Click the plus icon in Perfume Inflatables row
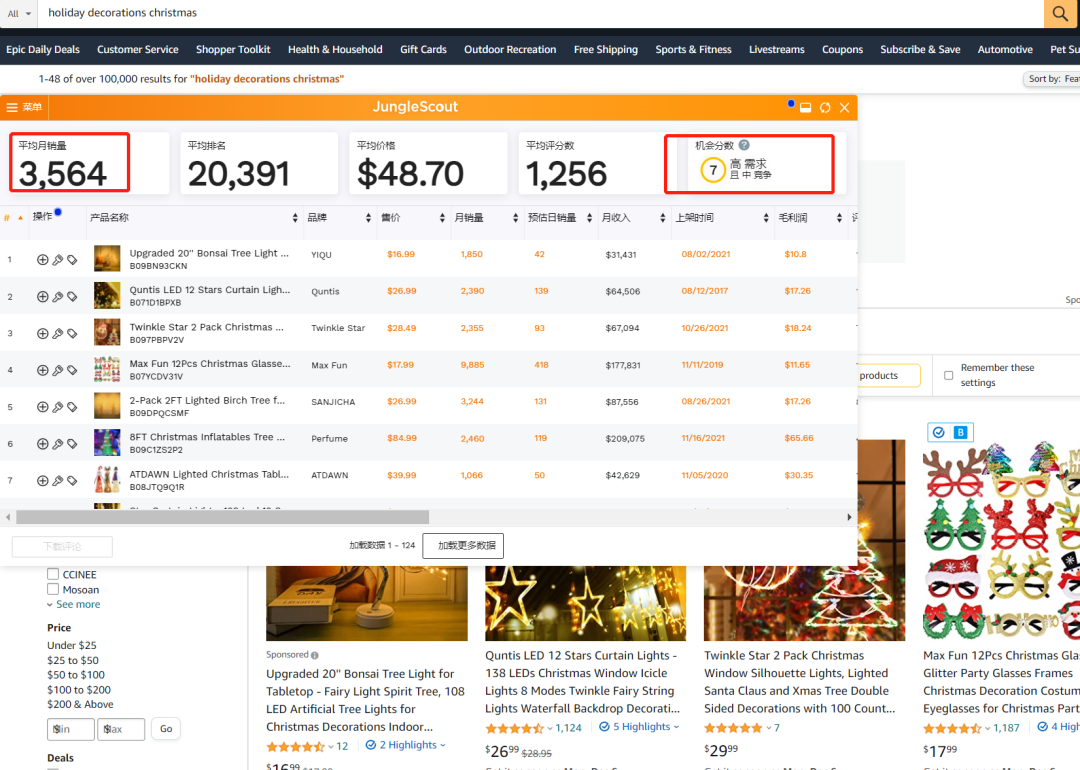1080x770 pixels. (43, 444)
